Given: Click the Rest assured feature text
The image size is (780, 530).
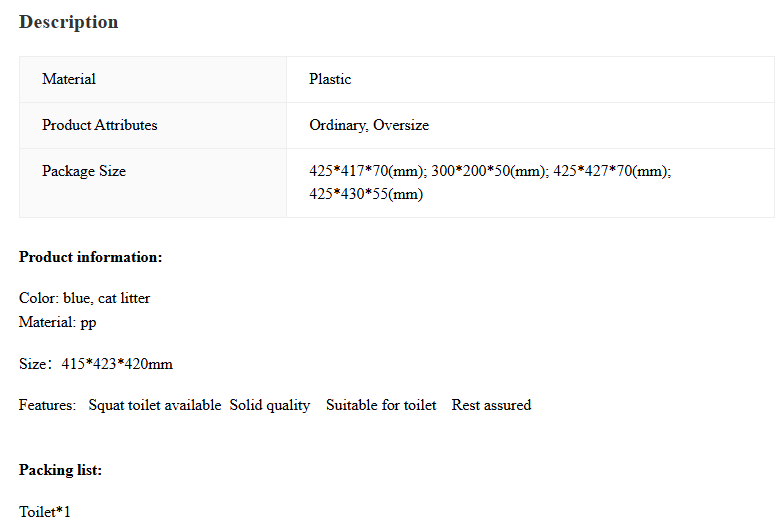Looking at the screenshot, I should point(491,405).
